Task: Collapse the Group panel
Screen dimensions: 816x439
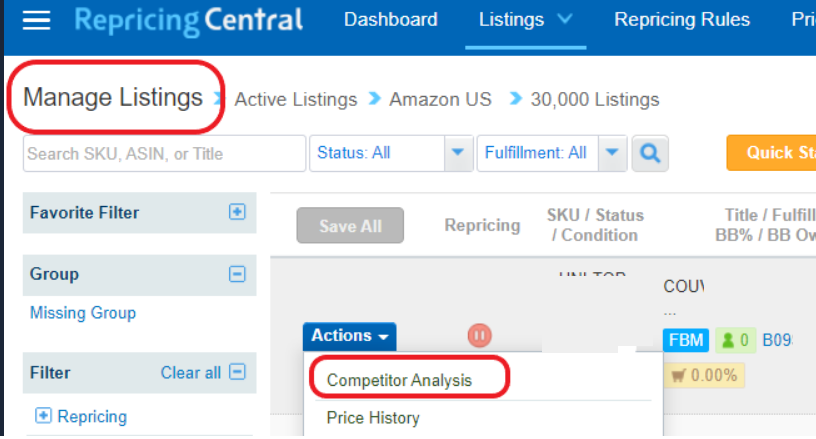Action: coord(237,274)
